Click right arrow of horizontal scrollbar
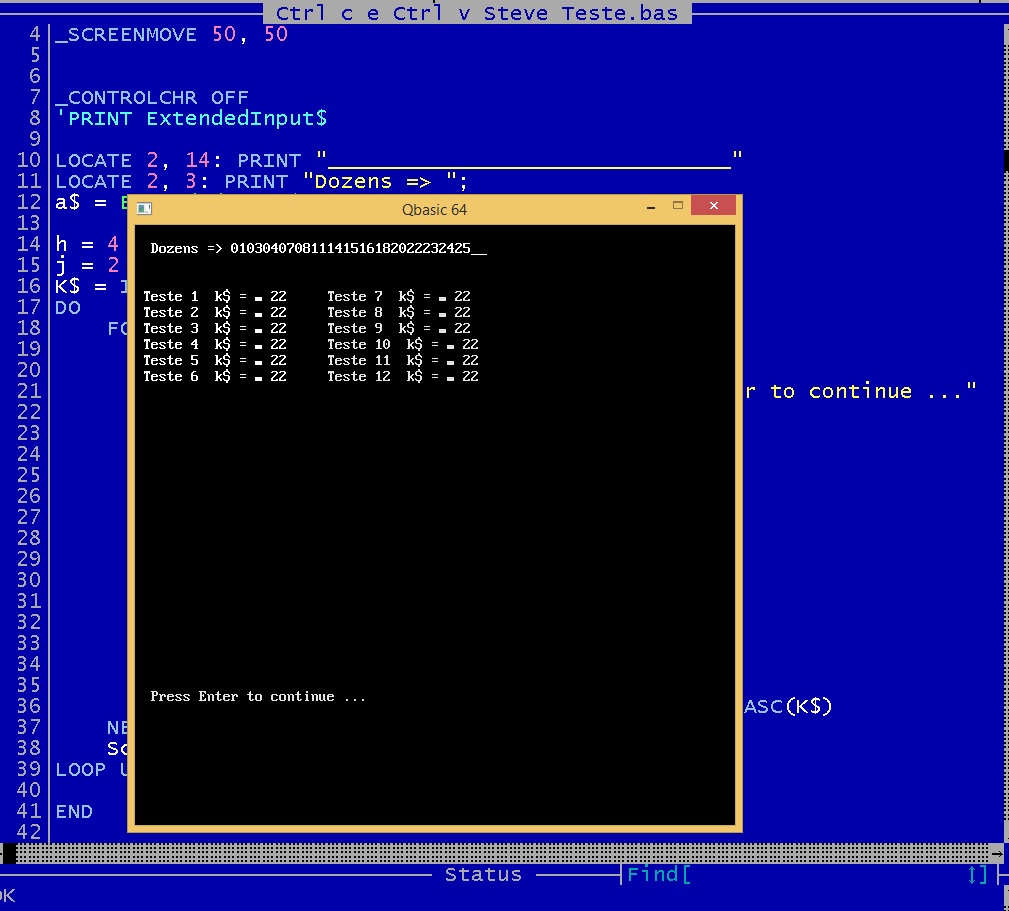Viewport: 1009px width, 911px height. point(996,853)
